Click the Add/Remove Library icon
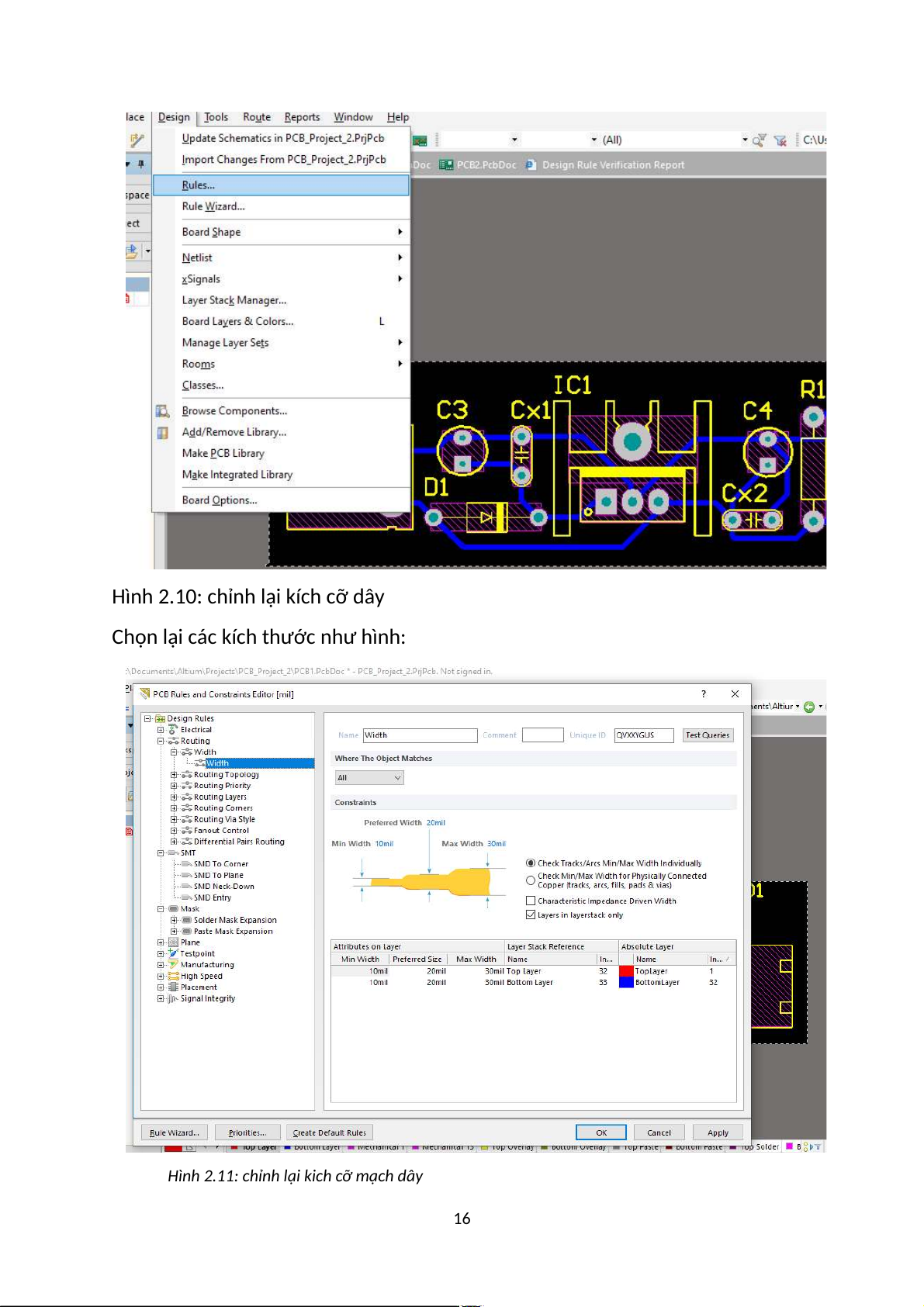Screen dimensions: 924x1307 click(163, 433)
